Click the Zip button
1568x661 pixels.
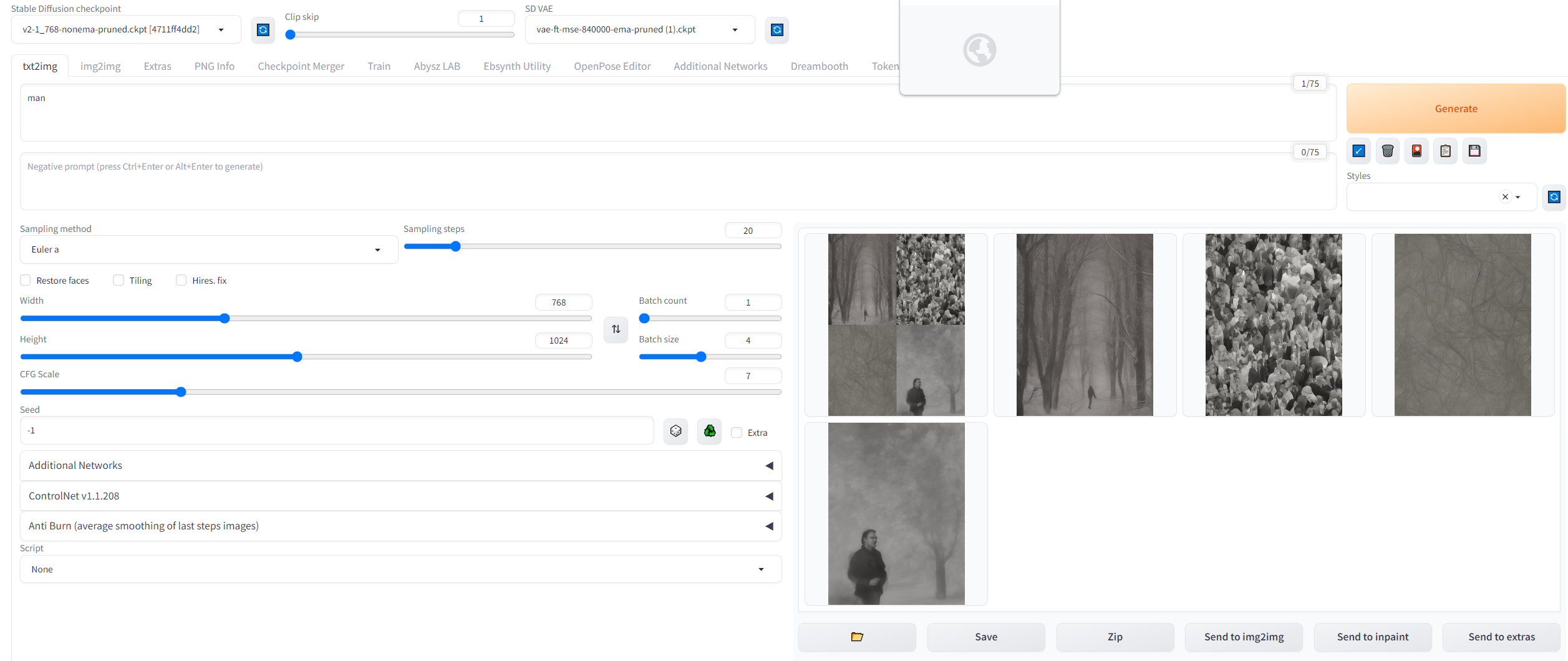(1115, 637)
